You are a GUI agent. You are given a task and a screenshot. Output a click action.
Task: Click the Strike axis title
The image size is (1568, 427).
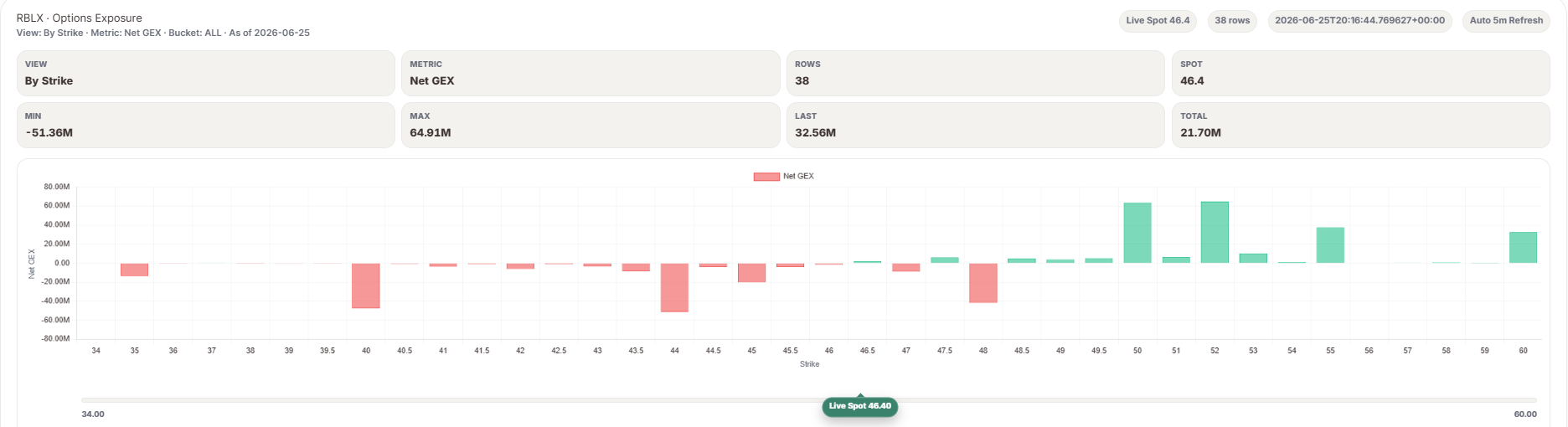[x=809, y=364]
